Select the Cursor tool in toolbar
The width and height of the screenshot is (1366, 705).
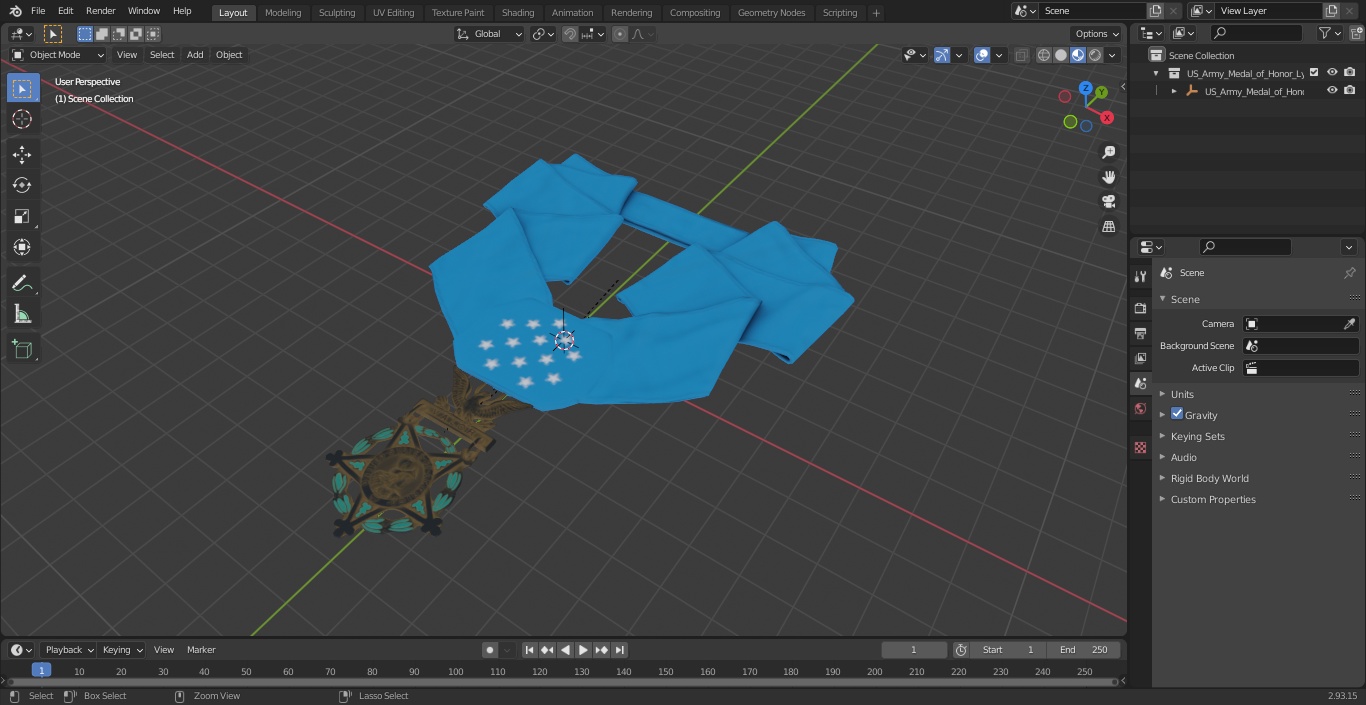[x=22, y=119]
